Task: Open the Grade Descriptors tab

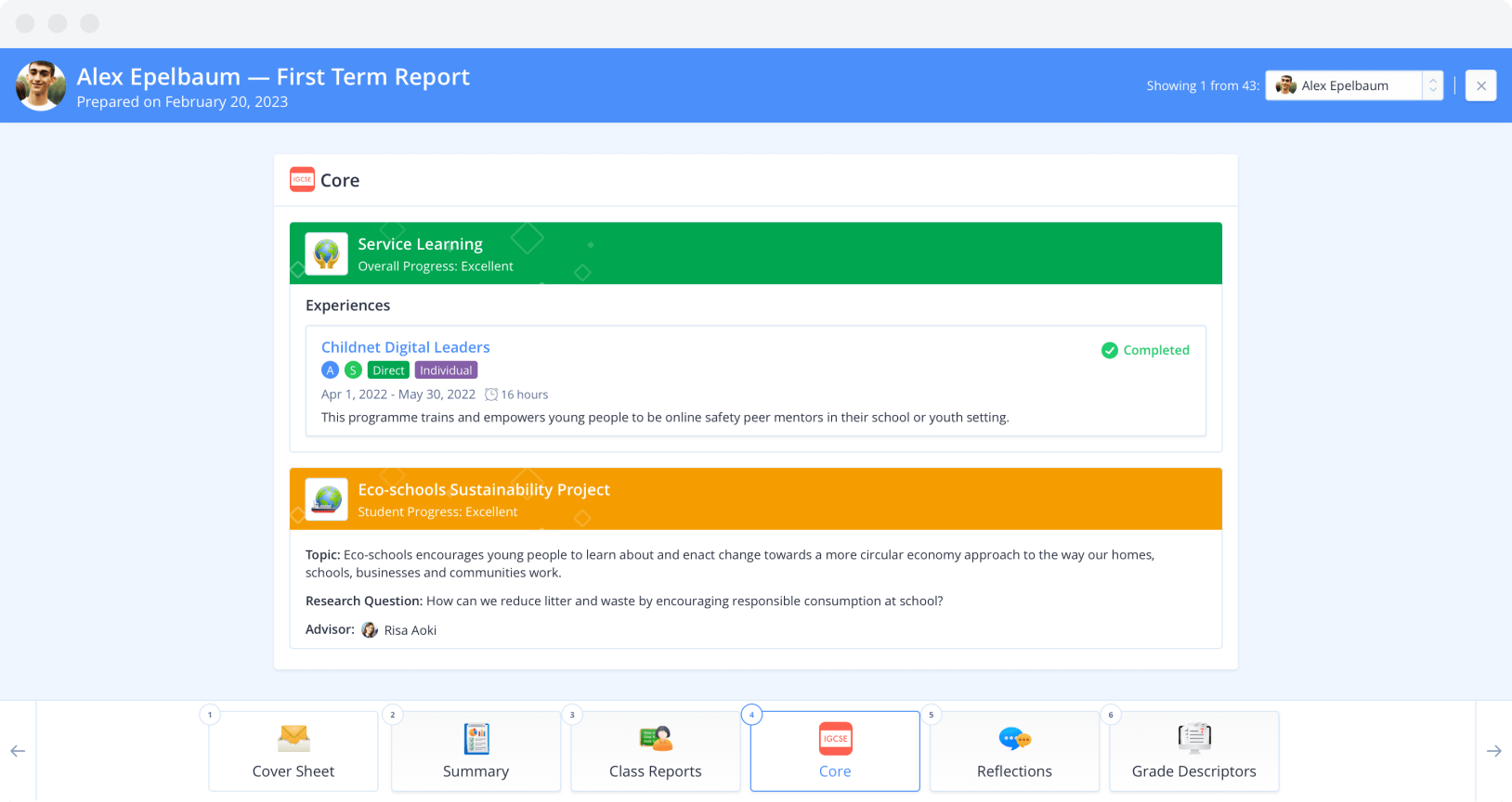Action: coord(1193,751)
